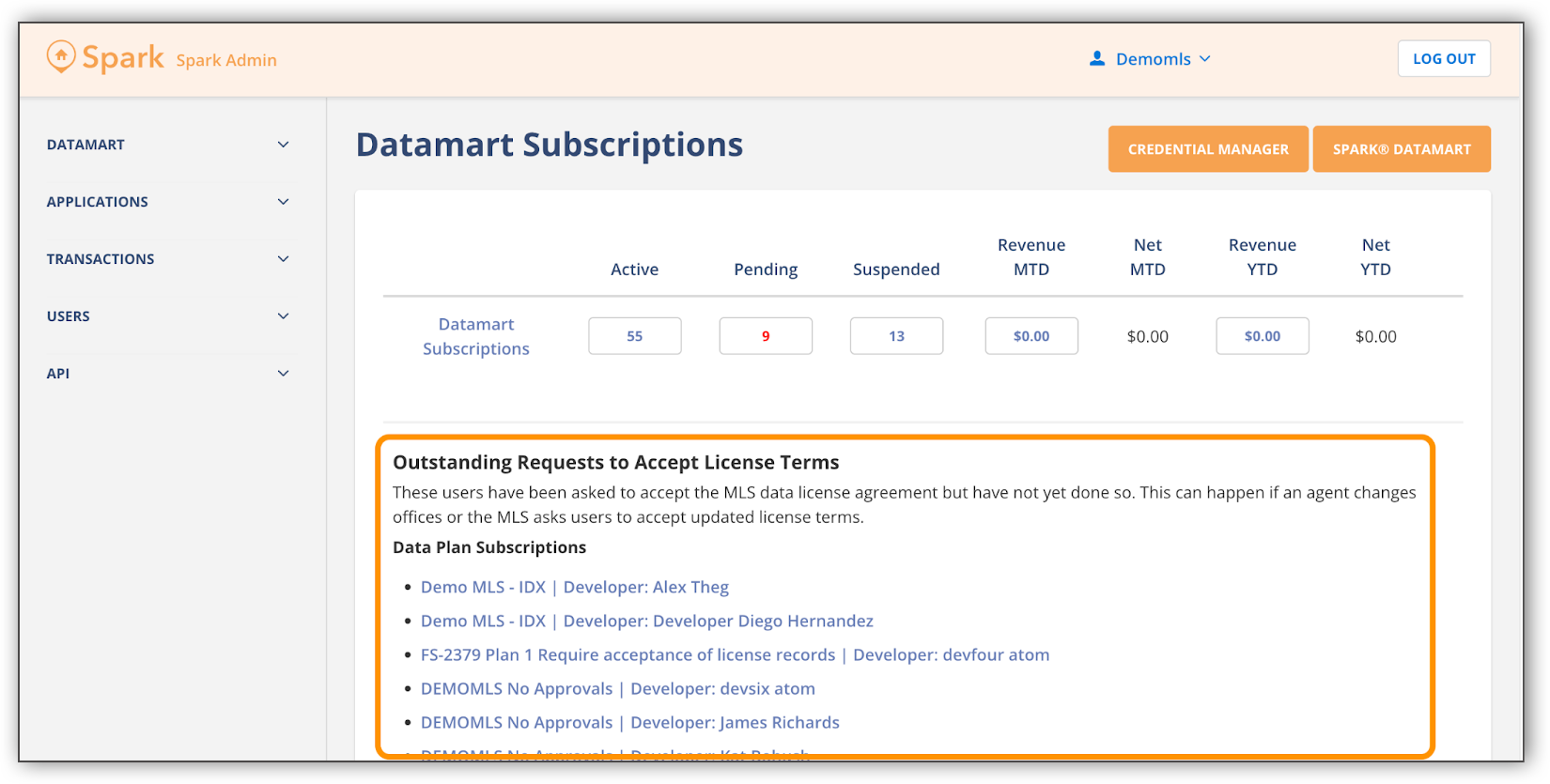Click the LOG OUT button
The image size is (1550, 784).
click(1444, 58)
